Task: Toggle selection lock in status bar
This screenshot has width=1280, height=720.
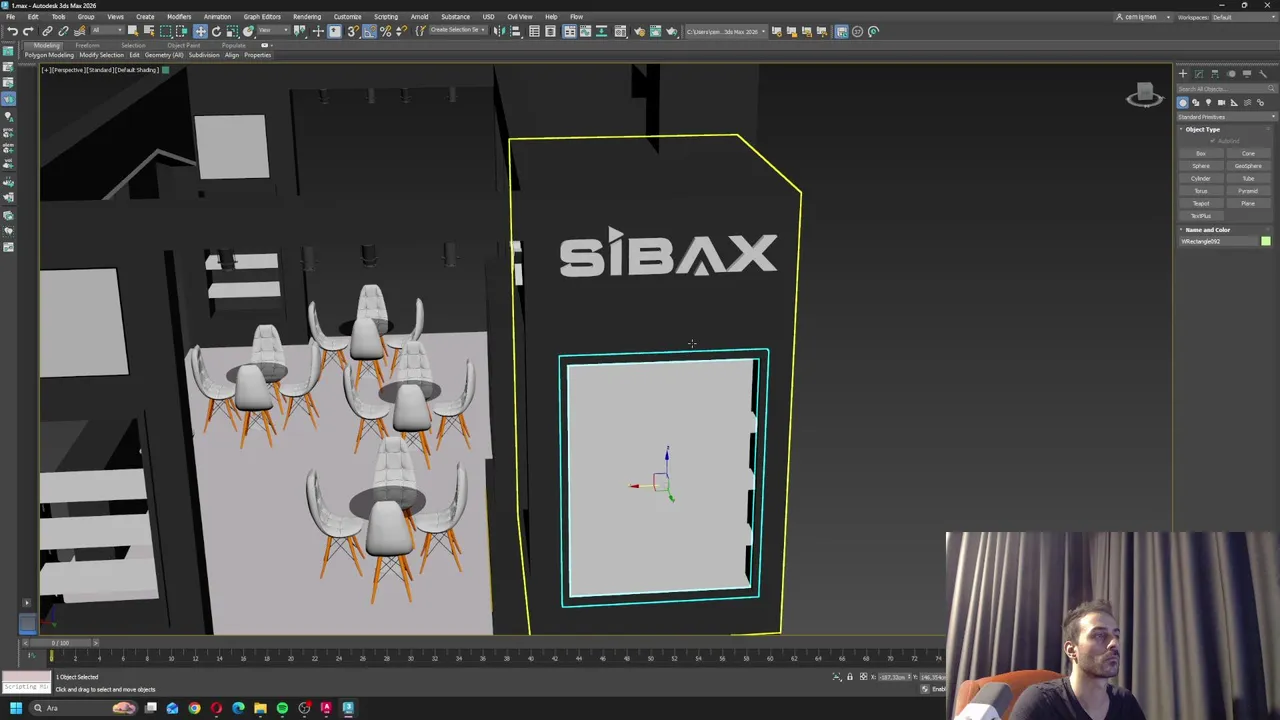Action: tap(849, 677)
